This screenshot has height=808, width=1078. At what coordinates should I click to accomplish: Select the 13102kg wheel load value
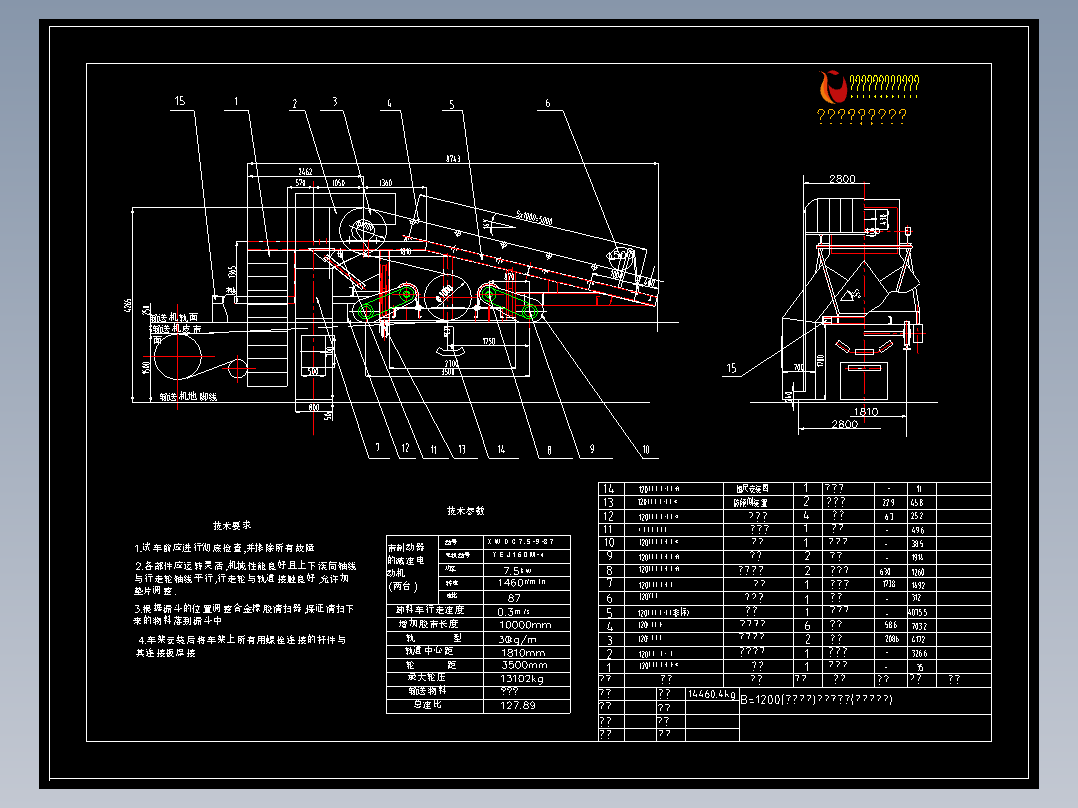coord(522,679)
